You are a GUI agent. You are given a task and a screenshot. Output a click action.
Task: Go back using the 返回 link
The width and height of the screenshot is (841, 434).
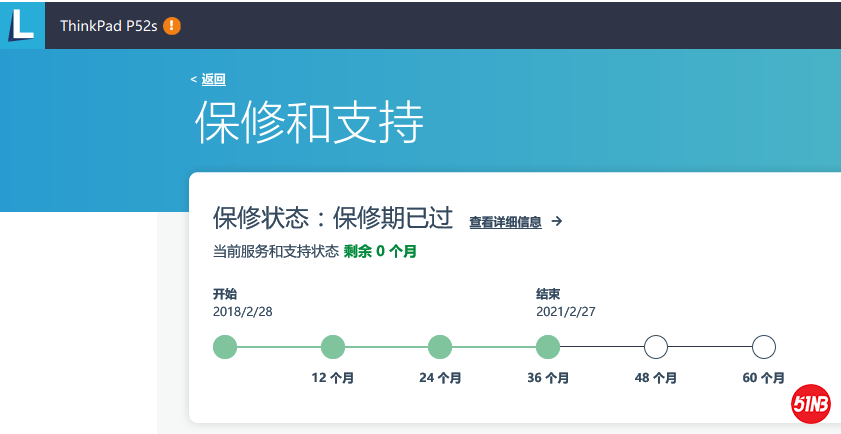click(212, 80)
